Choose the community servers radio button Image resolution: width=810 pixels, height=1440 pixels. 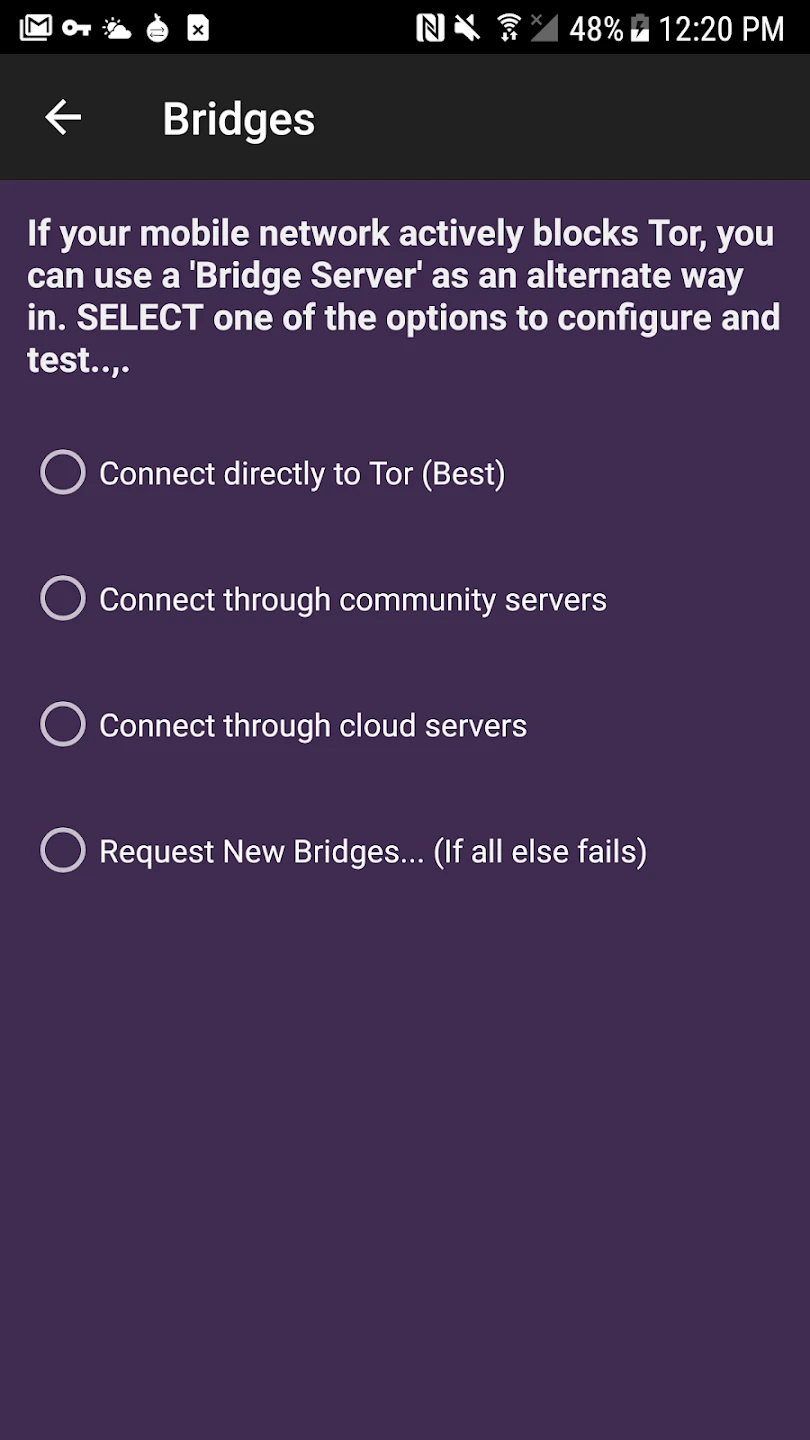click(x=63, y=599)
